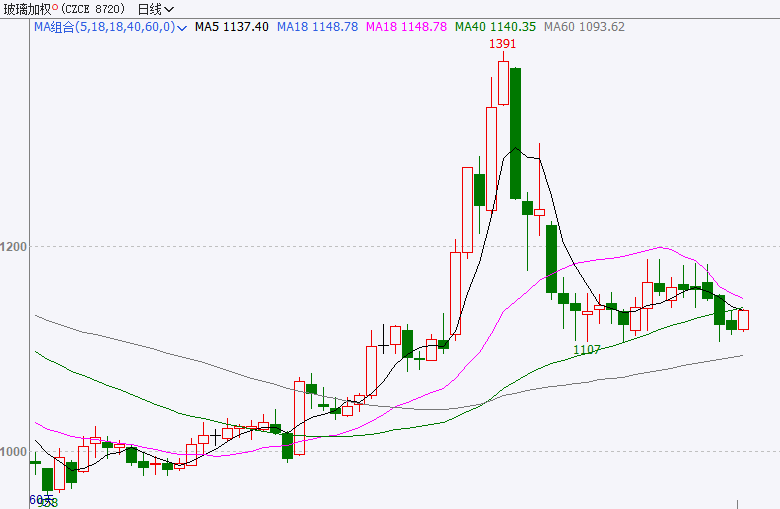Click the green MA40 1140.35 label
Screen dimensions: 780x509
click(x=495, y=27)
